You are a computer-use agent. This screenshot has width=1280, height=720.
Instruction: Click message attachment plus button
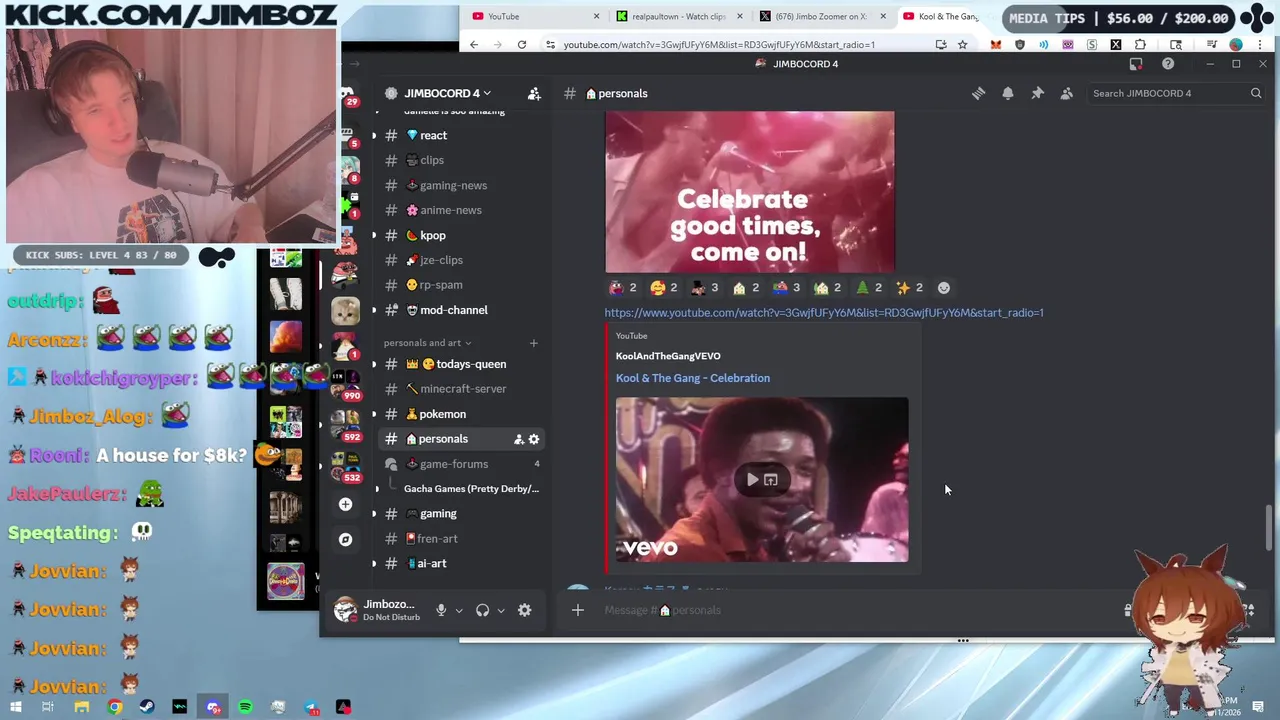(577, 610)
